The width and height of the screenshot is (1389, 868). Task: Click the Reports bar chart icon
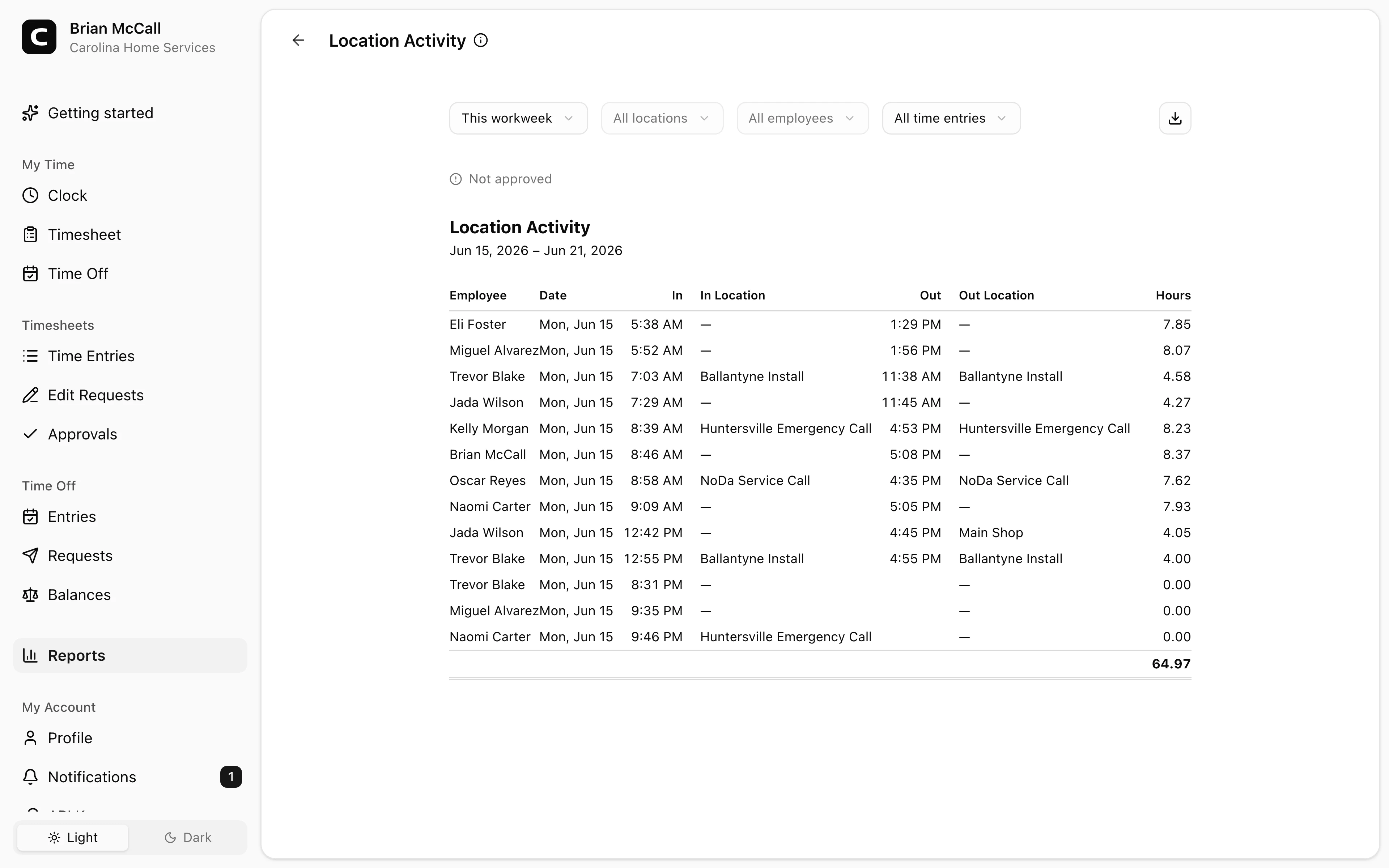(x=30, y=656)
